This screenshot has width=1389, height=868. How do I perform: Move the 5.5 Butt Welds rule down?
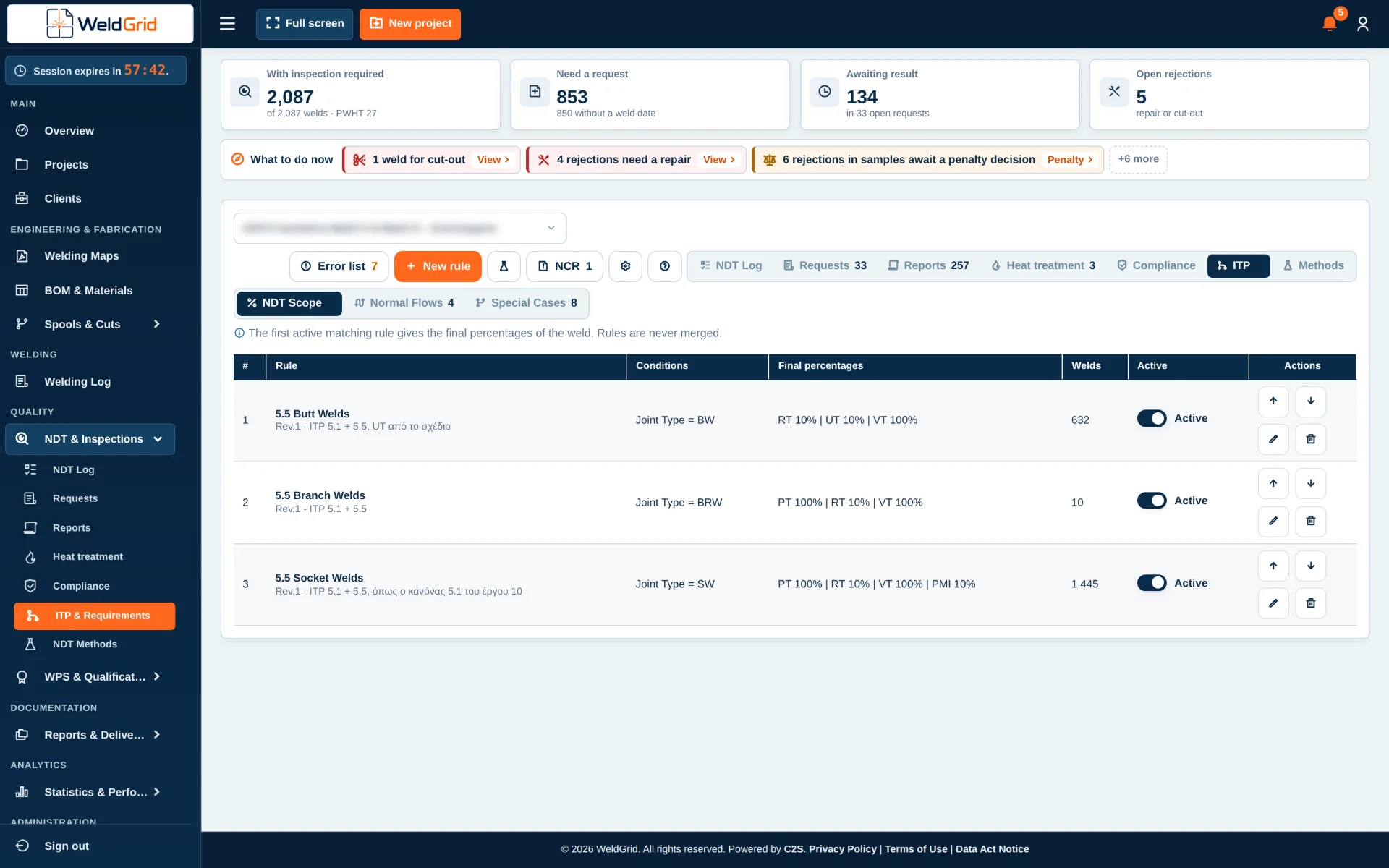pyautogui.click(x=1311, y=401)
